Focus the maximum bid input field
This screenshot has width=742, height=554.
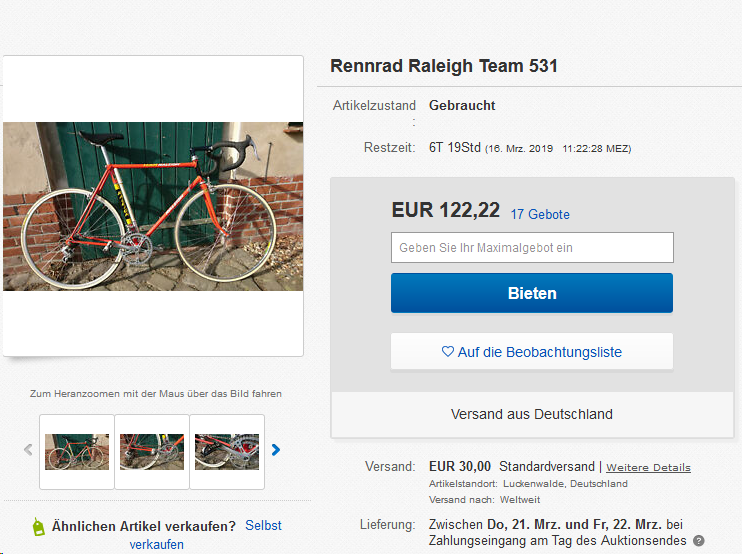click(x=532, y=247)
